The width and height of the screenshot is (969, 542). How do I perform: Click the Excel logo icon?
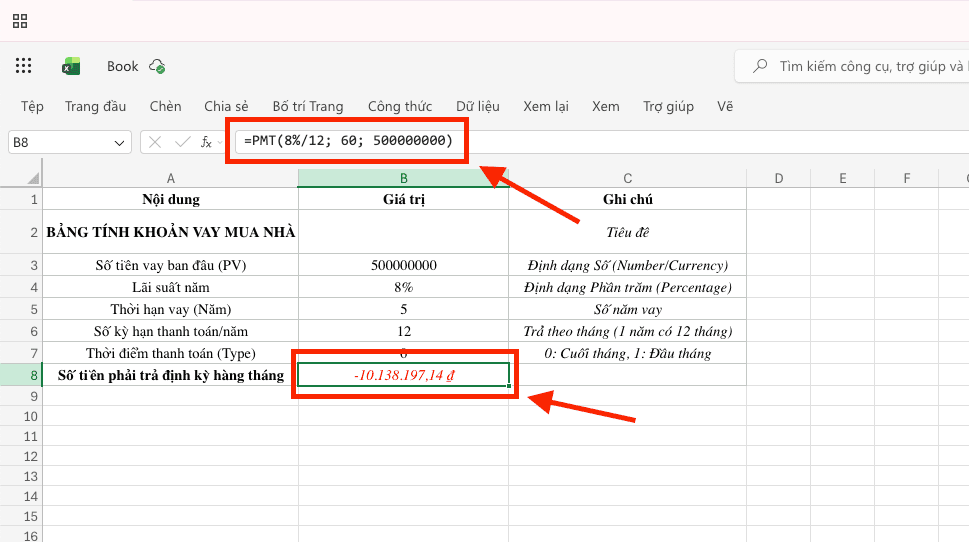(71, 66)
